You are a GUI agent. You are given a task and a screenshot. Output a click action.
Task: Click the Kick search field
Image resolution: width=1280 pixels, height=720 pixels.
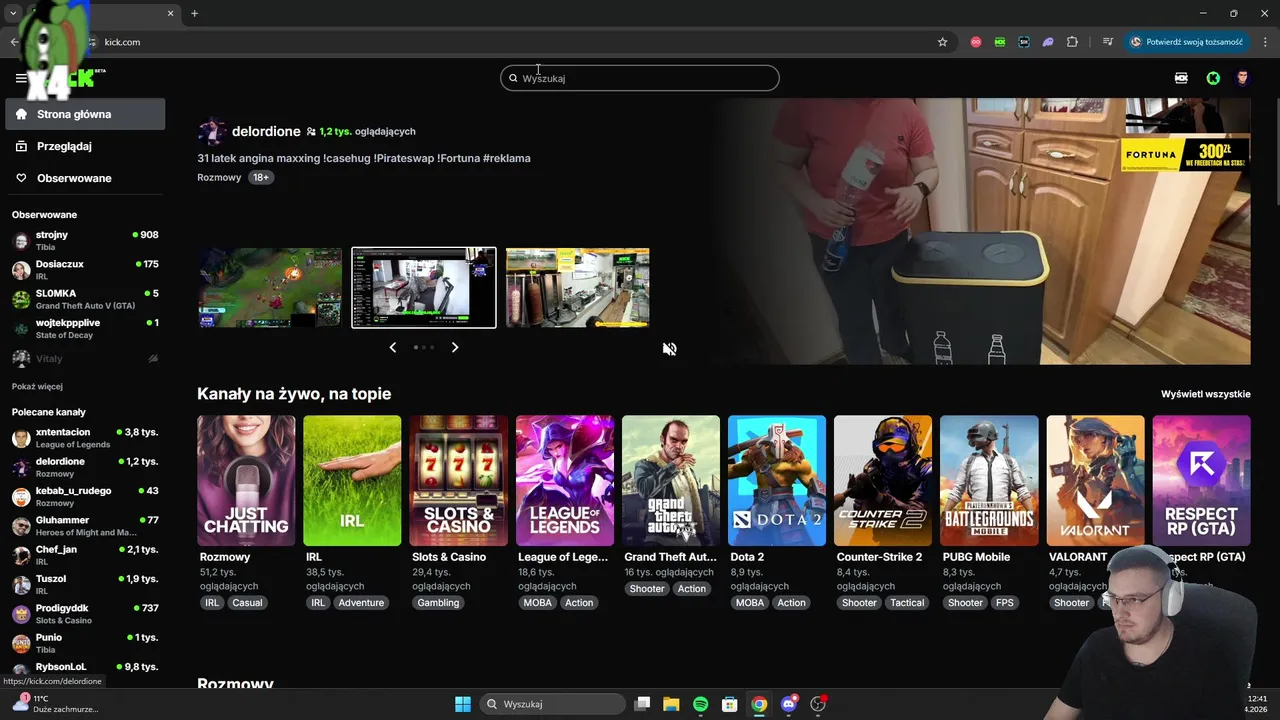640,78
